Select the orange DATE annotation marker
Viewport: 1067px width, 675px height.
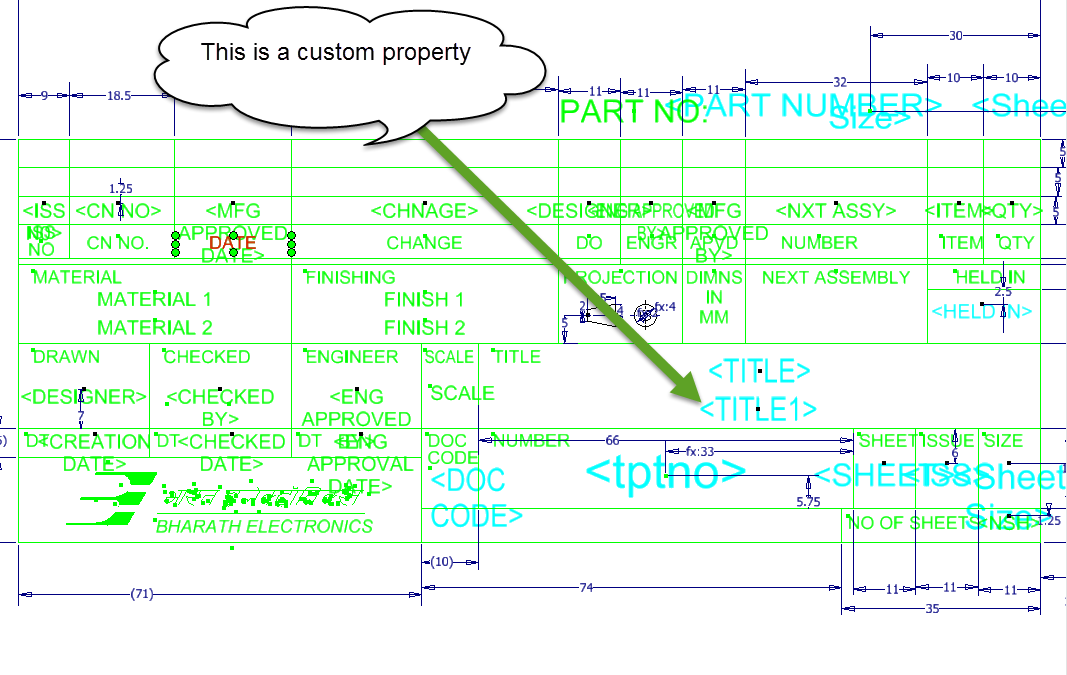pos(234,243)
